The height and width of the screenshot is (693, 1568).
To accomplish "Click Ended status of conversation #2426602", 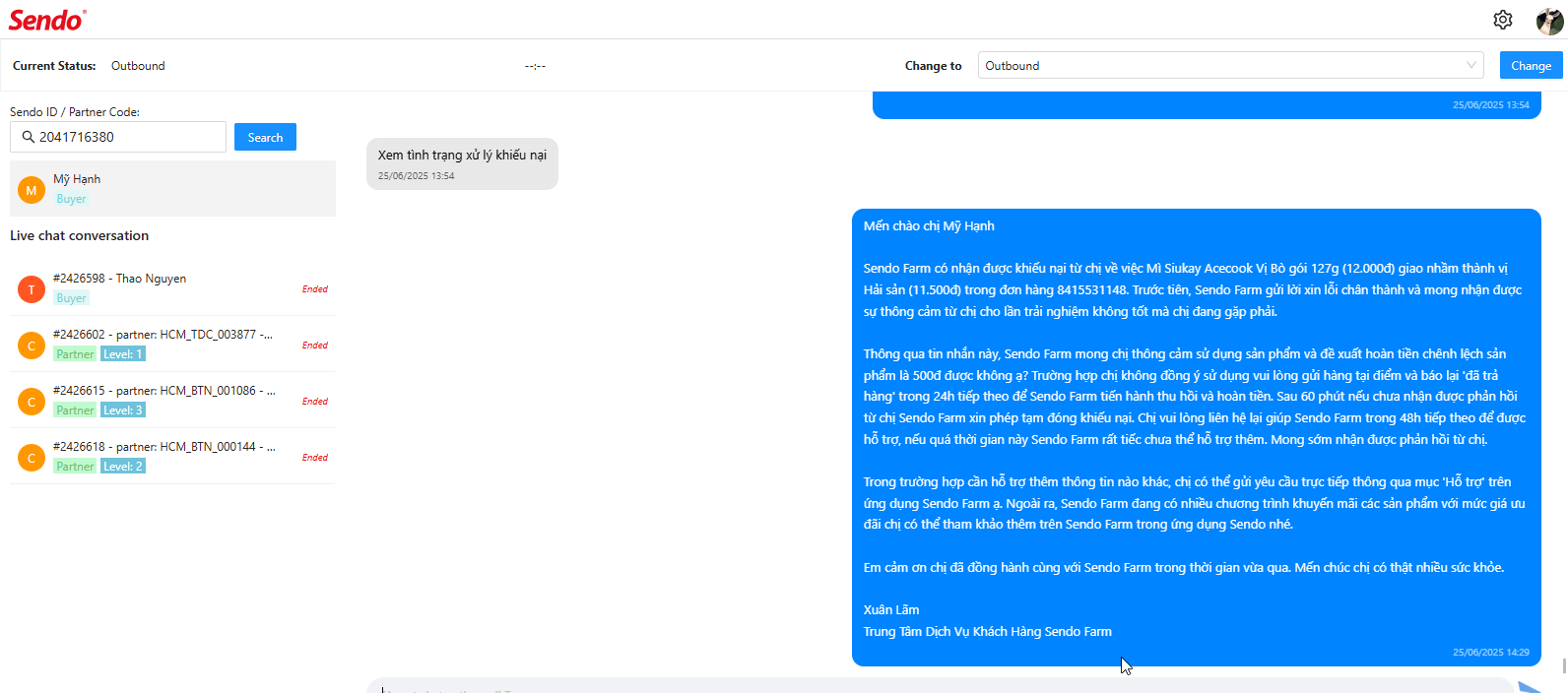I will tap(315, 346).
